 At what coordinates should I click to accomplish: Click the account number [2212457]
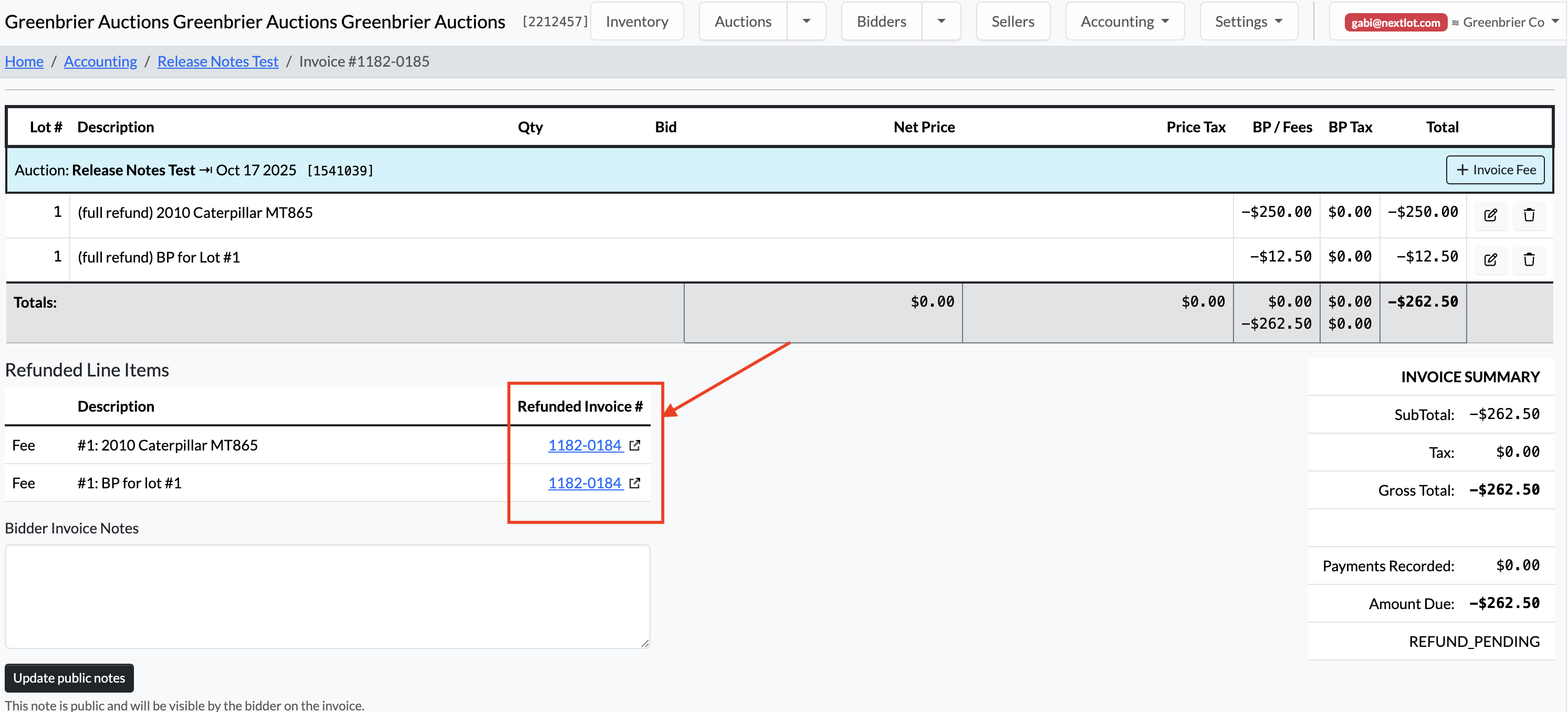coord(555,22)
